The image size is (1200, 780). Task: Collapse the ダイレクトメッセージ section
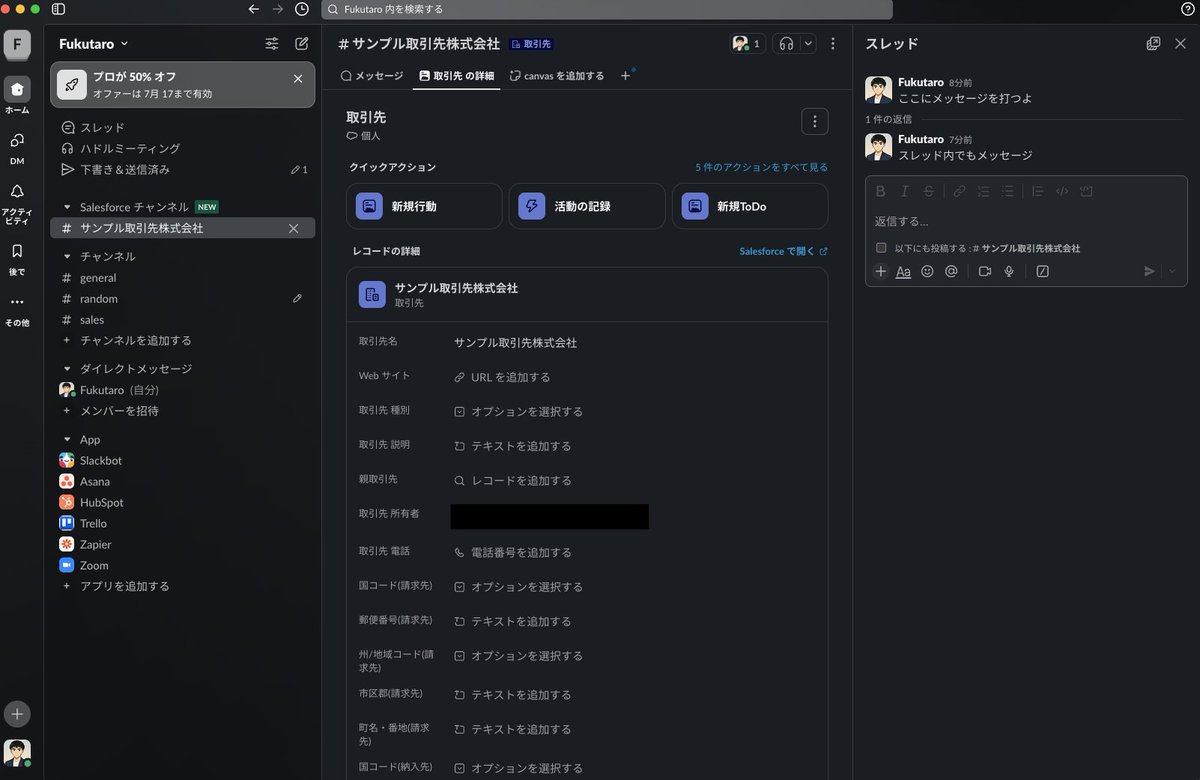click(x=67, y=369)
